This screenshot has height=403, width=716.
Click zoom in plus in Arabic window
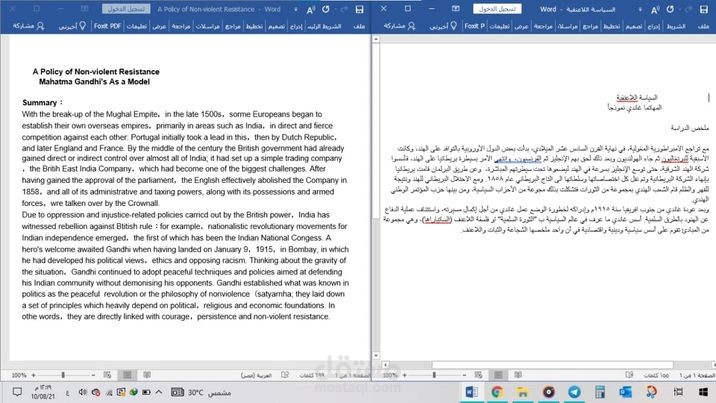(405, 375)
